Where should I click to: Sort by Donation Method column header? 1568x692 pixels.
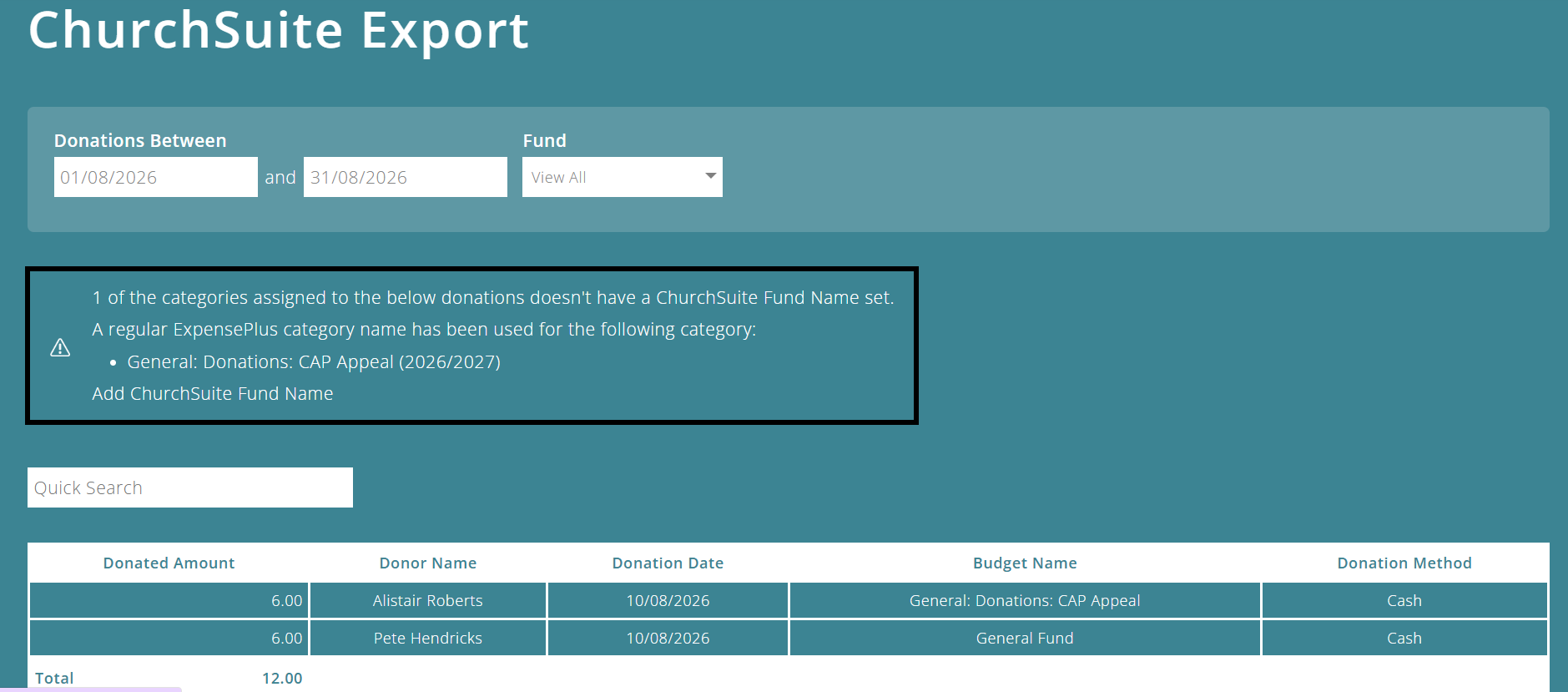pos(1404,563)
